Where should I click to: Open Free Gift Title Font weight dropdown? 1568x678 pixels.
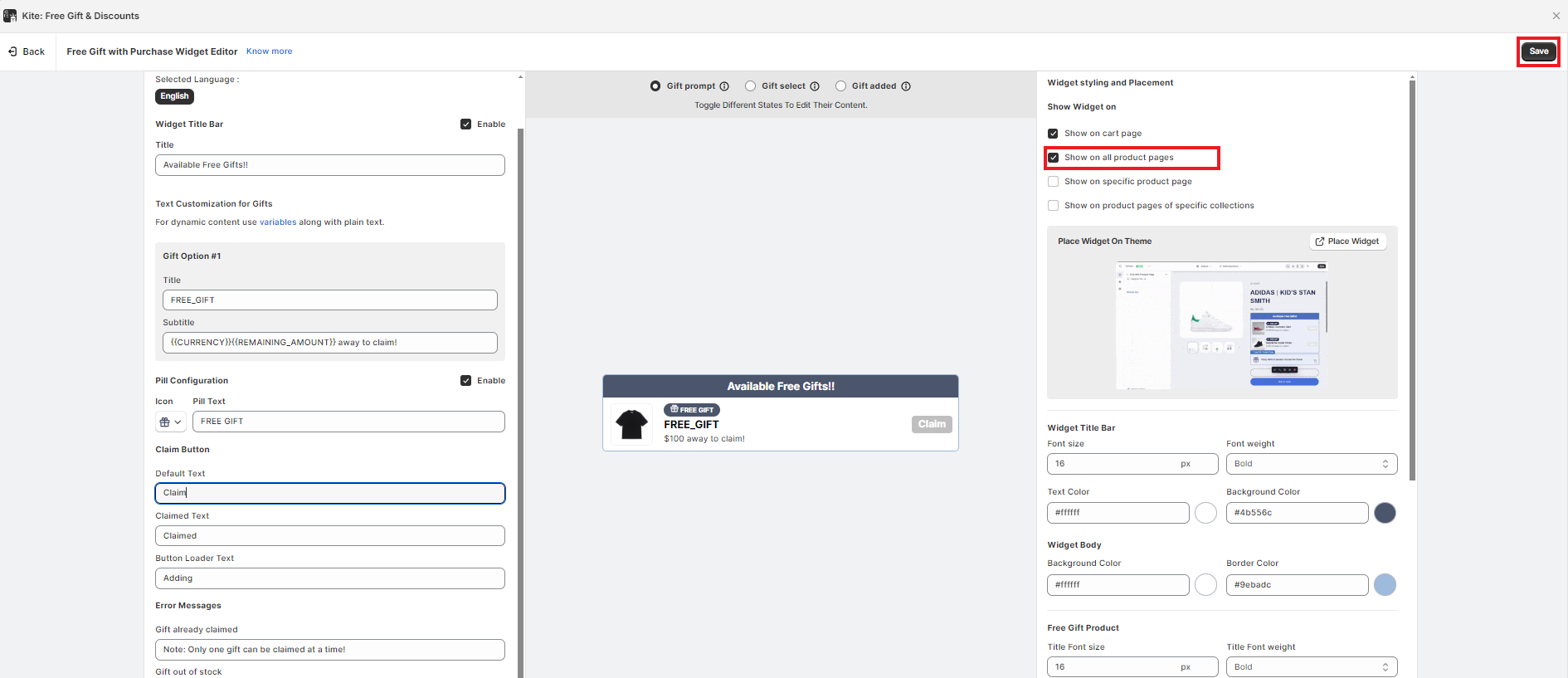1311,667
